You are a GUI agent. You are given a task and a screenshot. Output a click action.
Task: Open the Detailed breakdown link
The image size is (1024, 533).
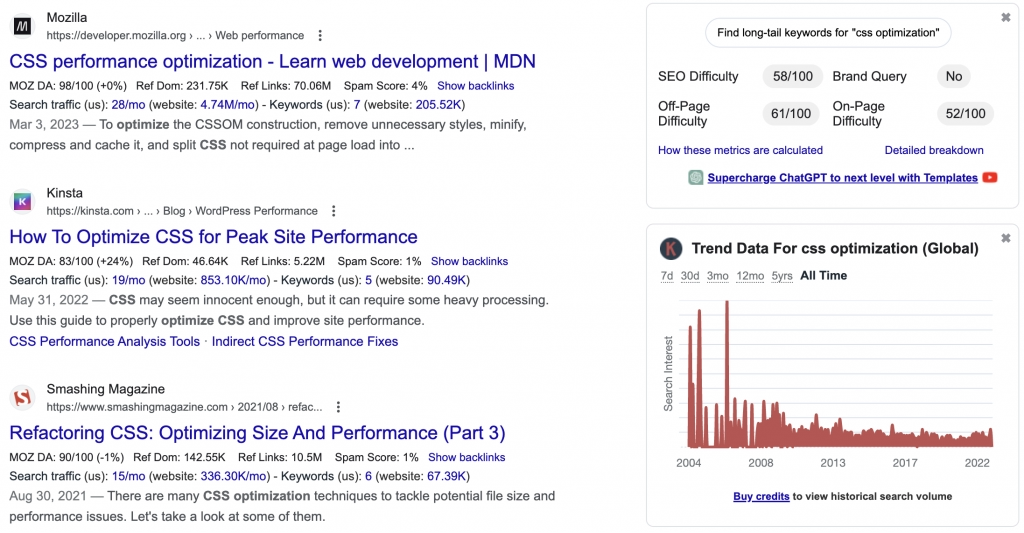click(934, 150)
